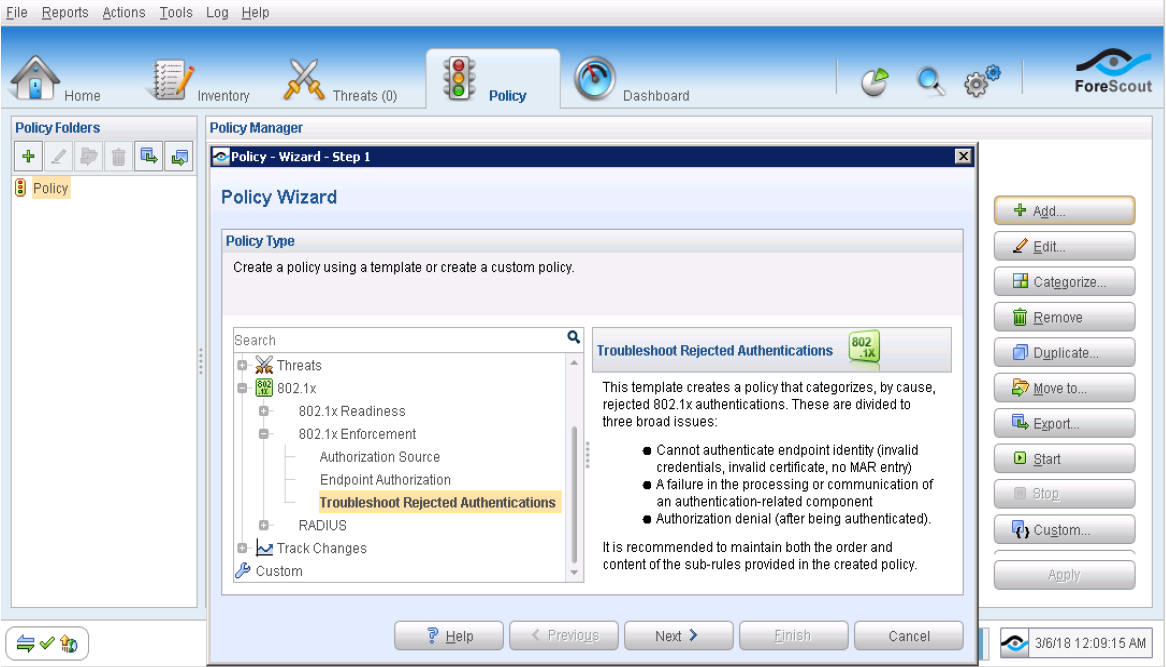Open the Home view icon
1166x667 pixels.
tap(34, 78)
